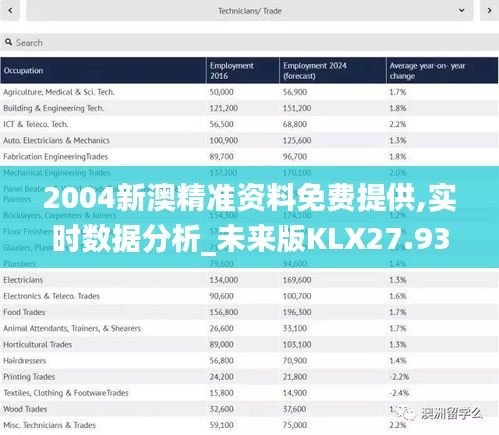Screen dimensions: 499x435
Task: Select Horticultural Trades row
Action: (x=249, y=344)
